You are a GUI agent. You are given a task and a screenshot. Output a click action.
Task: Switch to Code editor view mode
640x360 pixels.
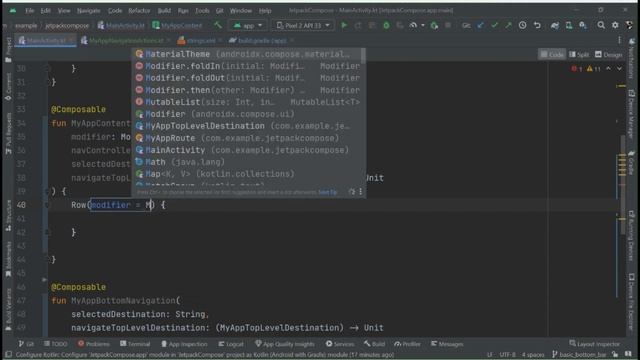click(552, 54)
